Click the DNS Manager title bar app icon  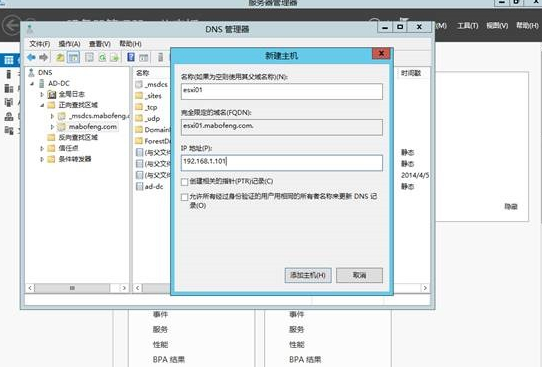click(30, 29)
